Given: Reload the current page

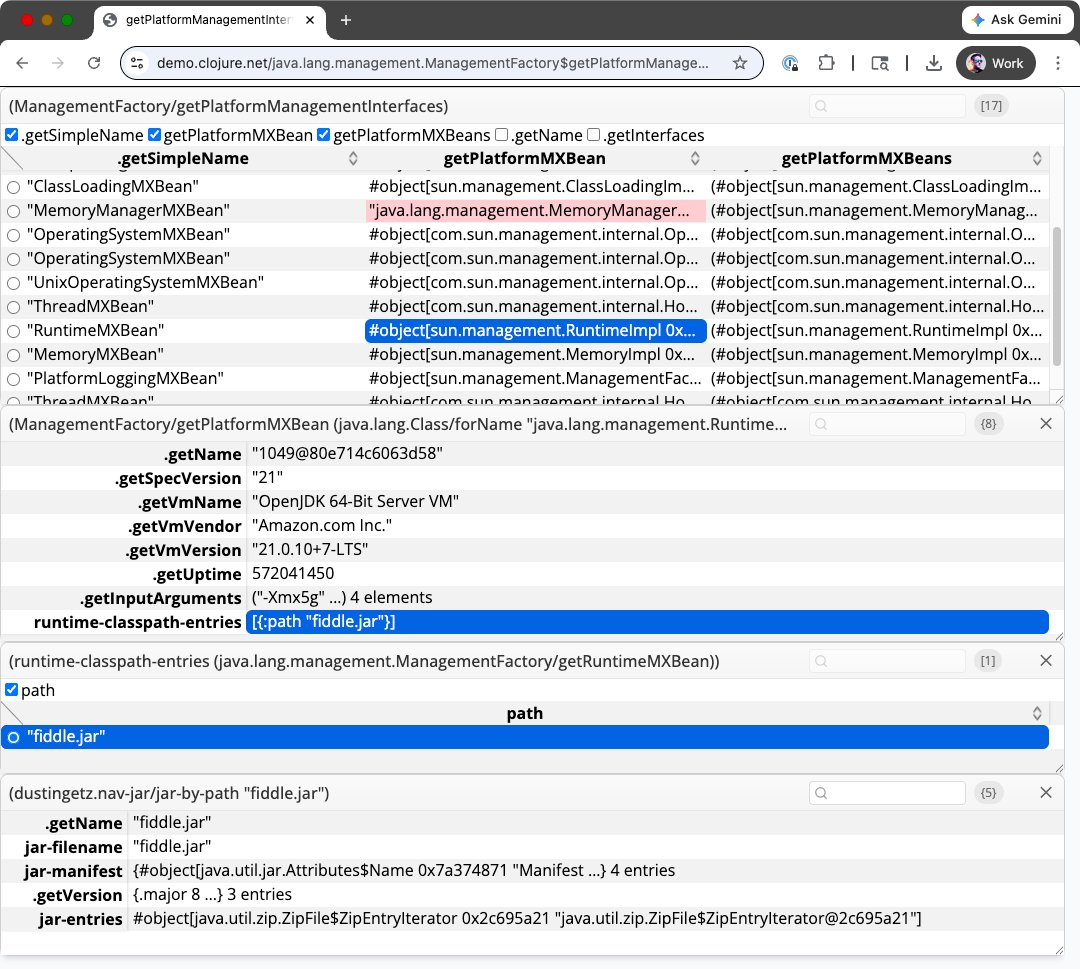Looking at the screenshot, I should click(94, 63).
